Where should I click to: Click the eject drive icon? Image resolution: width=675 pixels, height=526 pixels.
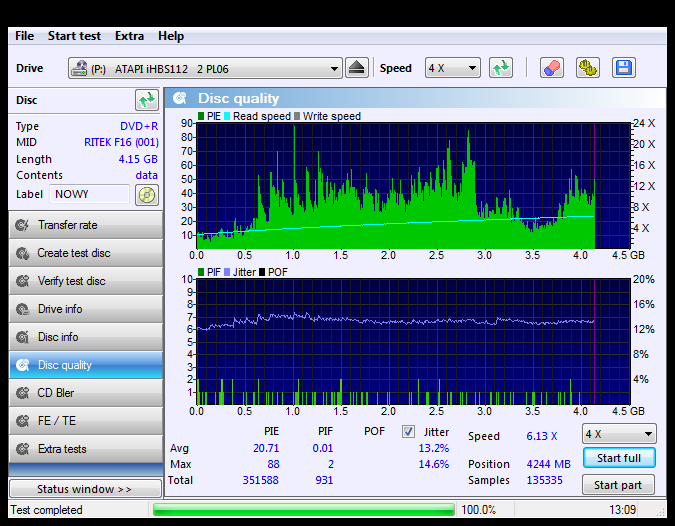coord(356,68)
